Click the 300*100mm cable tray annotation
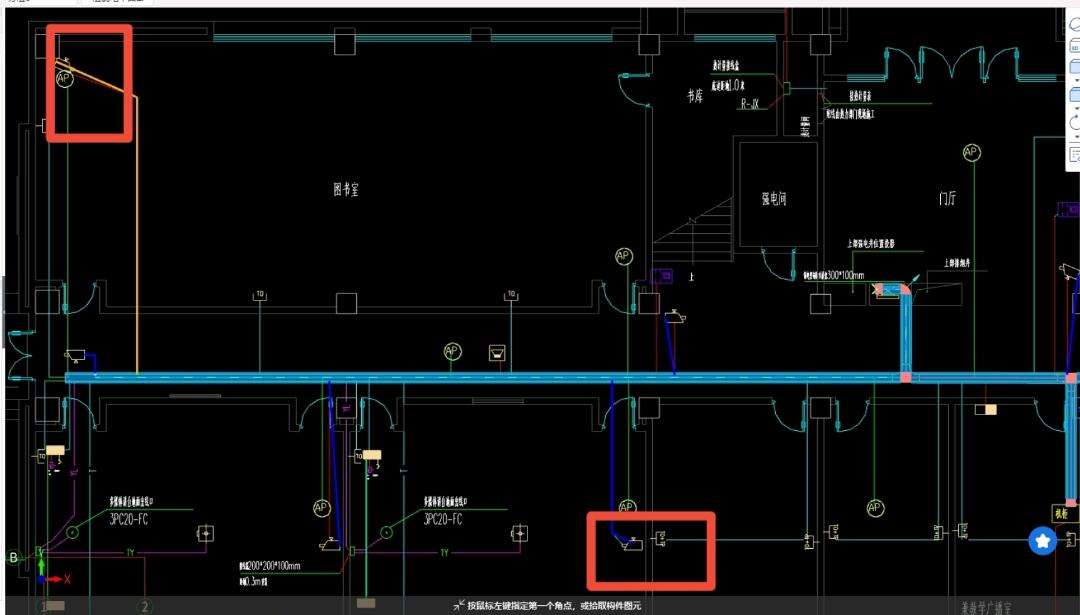Viewport: 1080px width, 615px height. [833, 275]
